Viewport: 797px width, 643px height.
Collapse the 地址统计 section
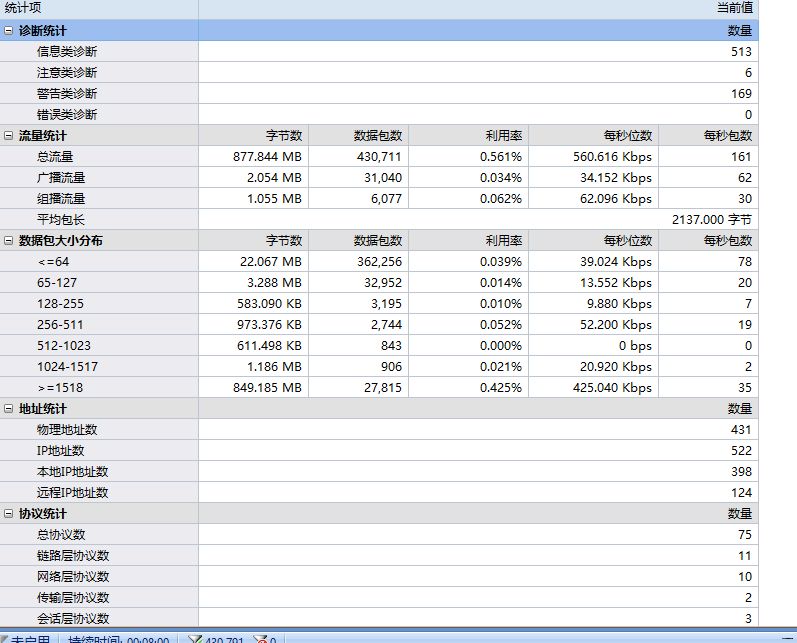8,409
